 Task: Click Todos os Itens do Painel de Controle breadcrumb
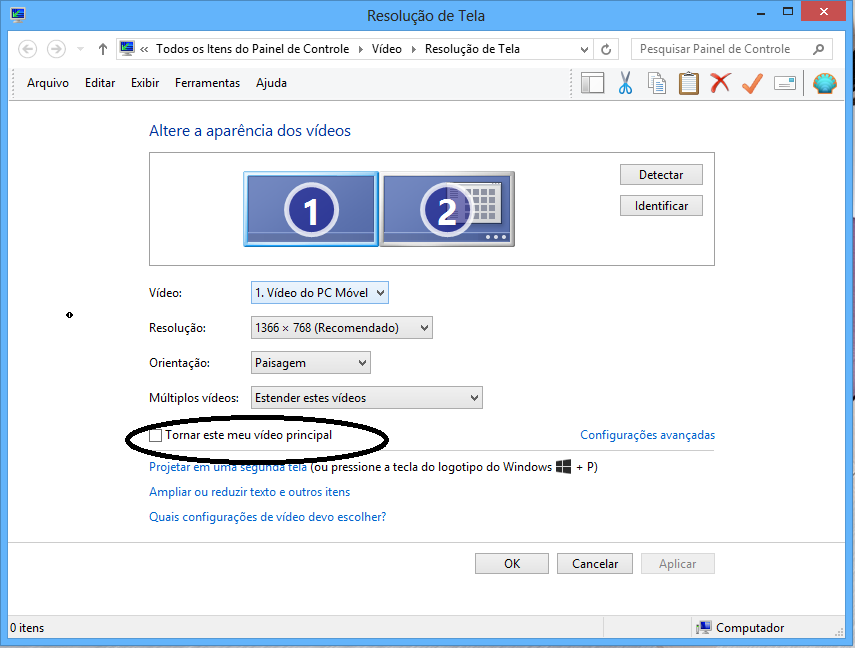click(252, 49)
